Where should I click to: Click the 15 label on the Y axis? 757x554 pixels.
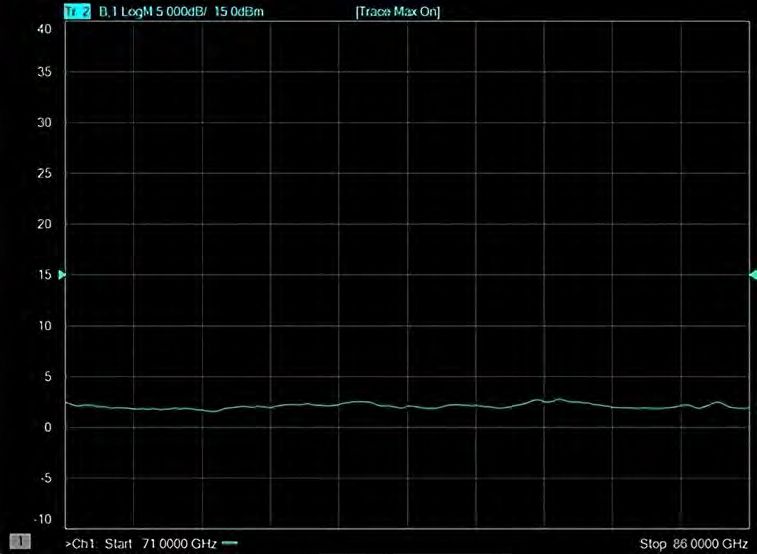tap(43, 275)
